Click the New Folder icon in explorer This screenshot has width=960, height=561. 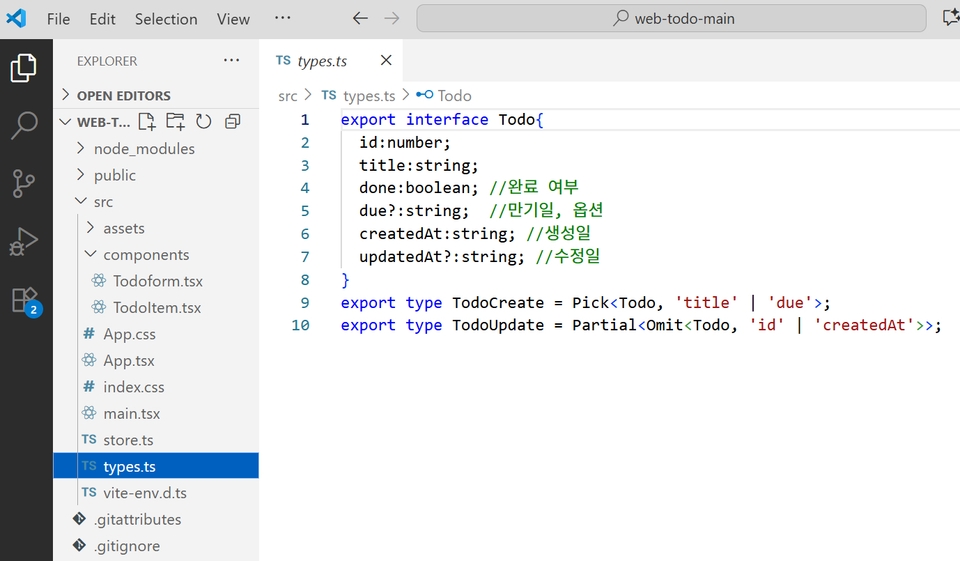[175, 122]
